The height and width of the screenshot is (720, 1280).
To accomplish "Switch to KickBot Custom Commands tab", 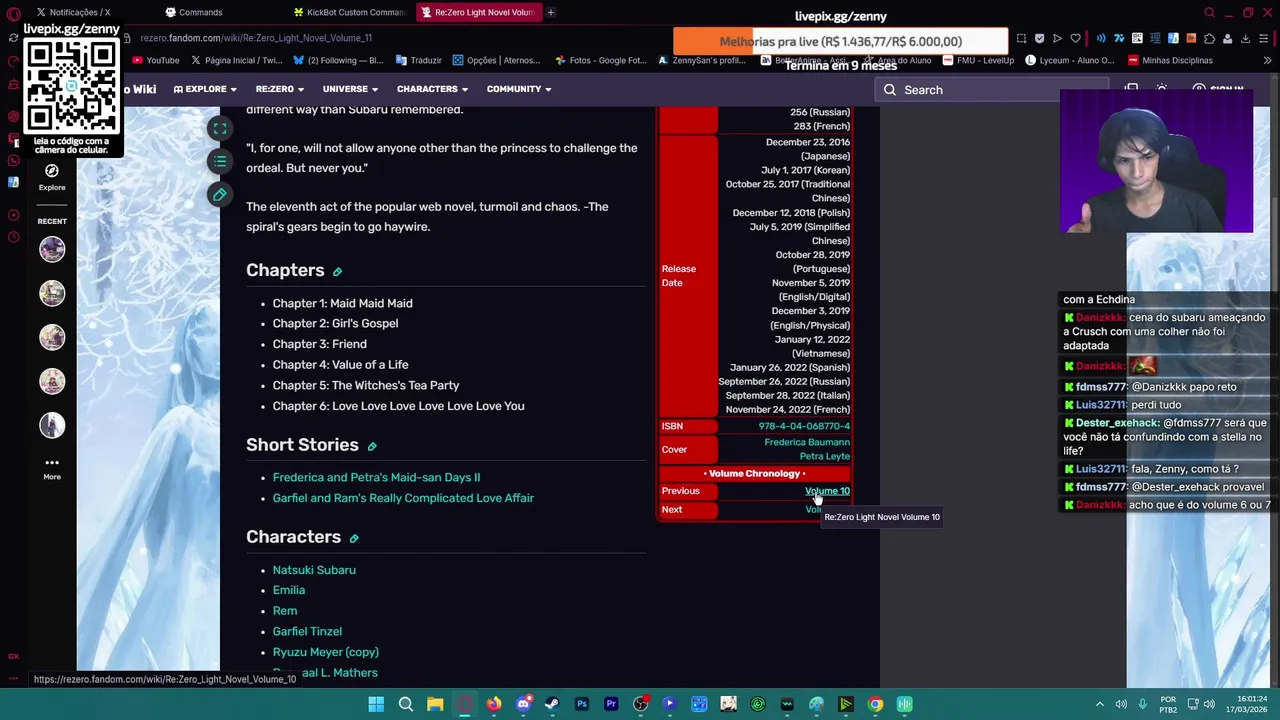I will [x=349, y=12].
